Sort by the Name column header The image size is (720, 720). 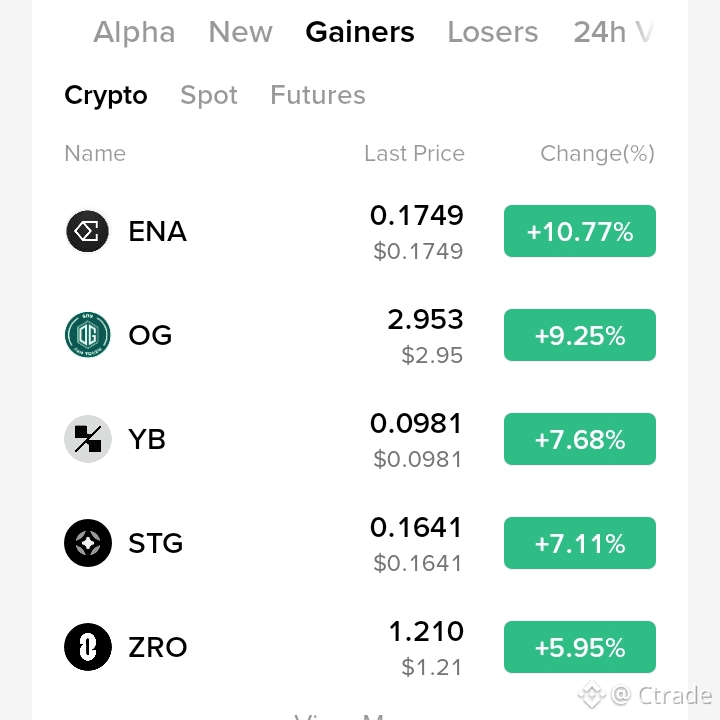coord(95,153)
